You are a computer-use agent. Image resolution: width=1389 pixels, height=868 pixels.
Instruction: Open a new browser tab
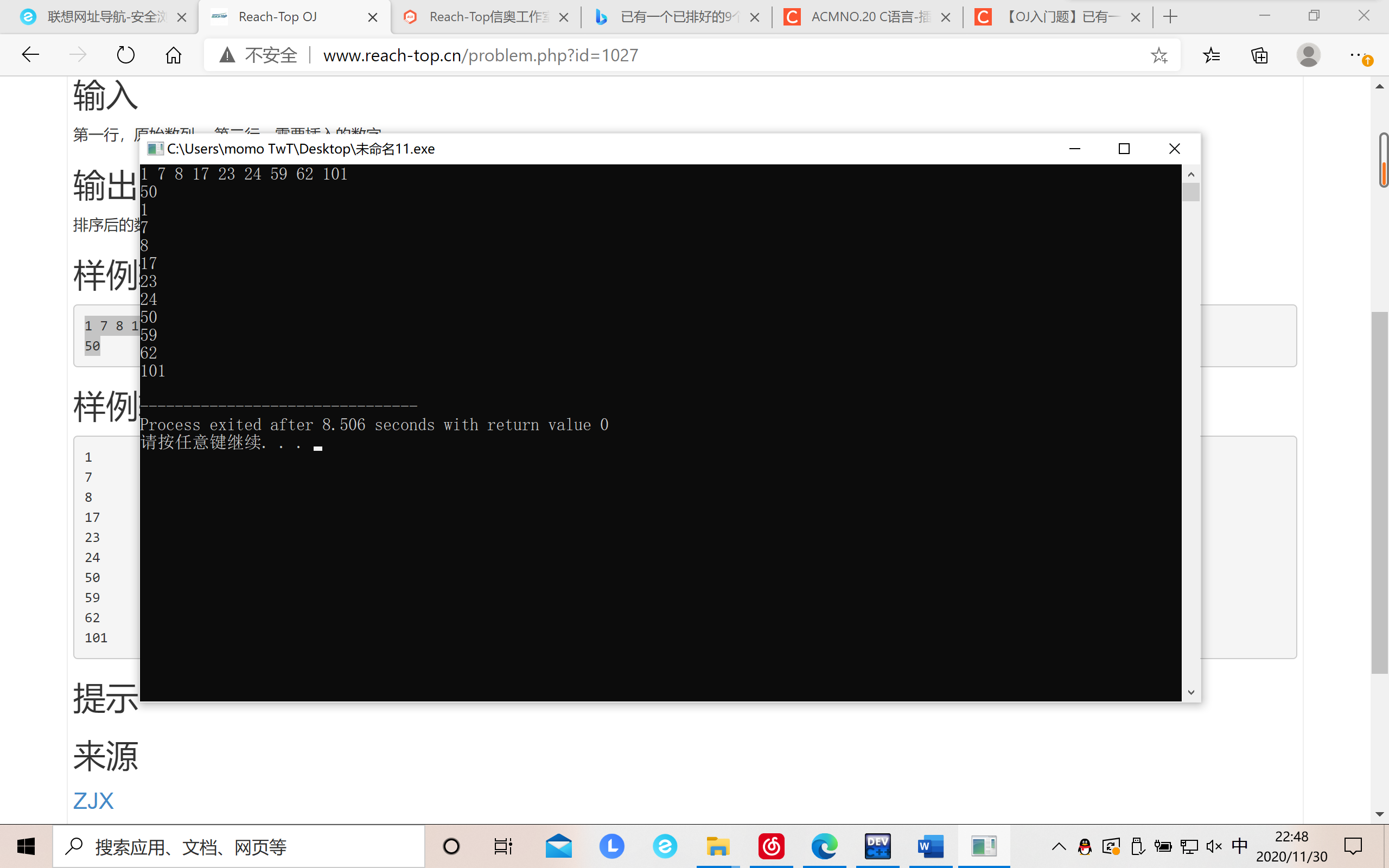pyautogui.click(x=1170, y=17)
